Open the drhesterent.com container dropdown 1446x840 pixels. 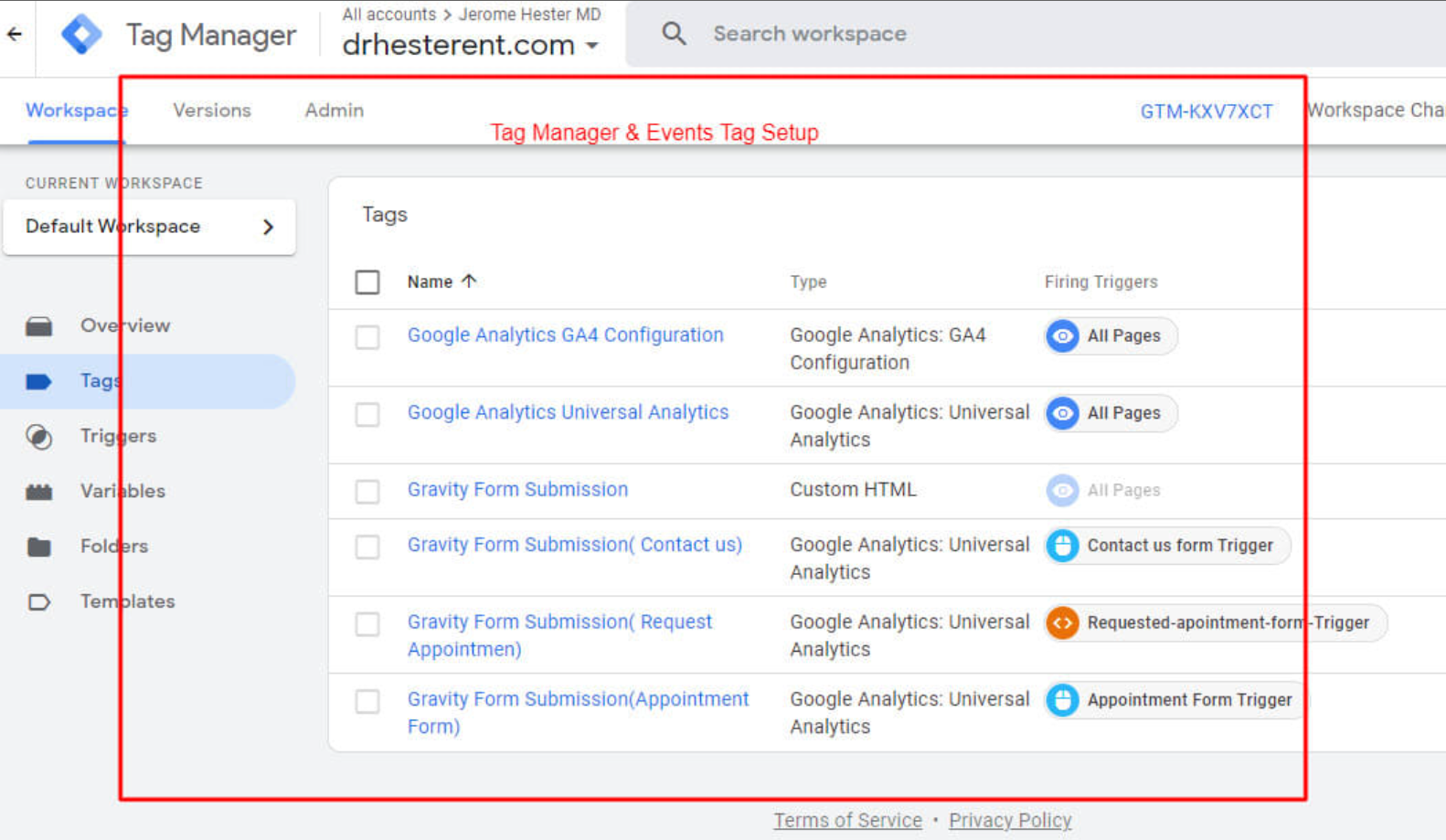[x=592, y=45]
